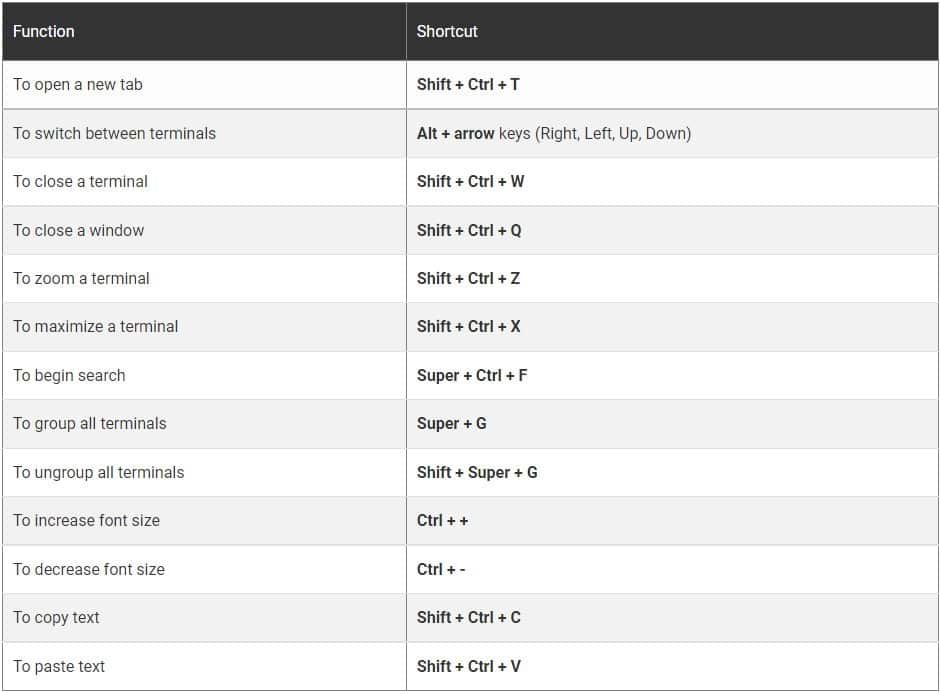Select the 'To open a new tab' cell
This screenshot has width=940, height=694.
point(78,85)
